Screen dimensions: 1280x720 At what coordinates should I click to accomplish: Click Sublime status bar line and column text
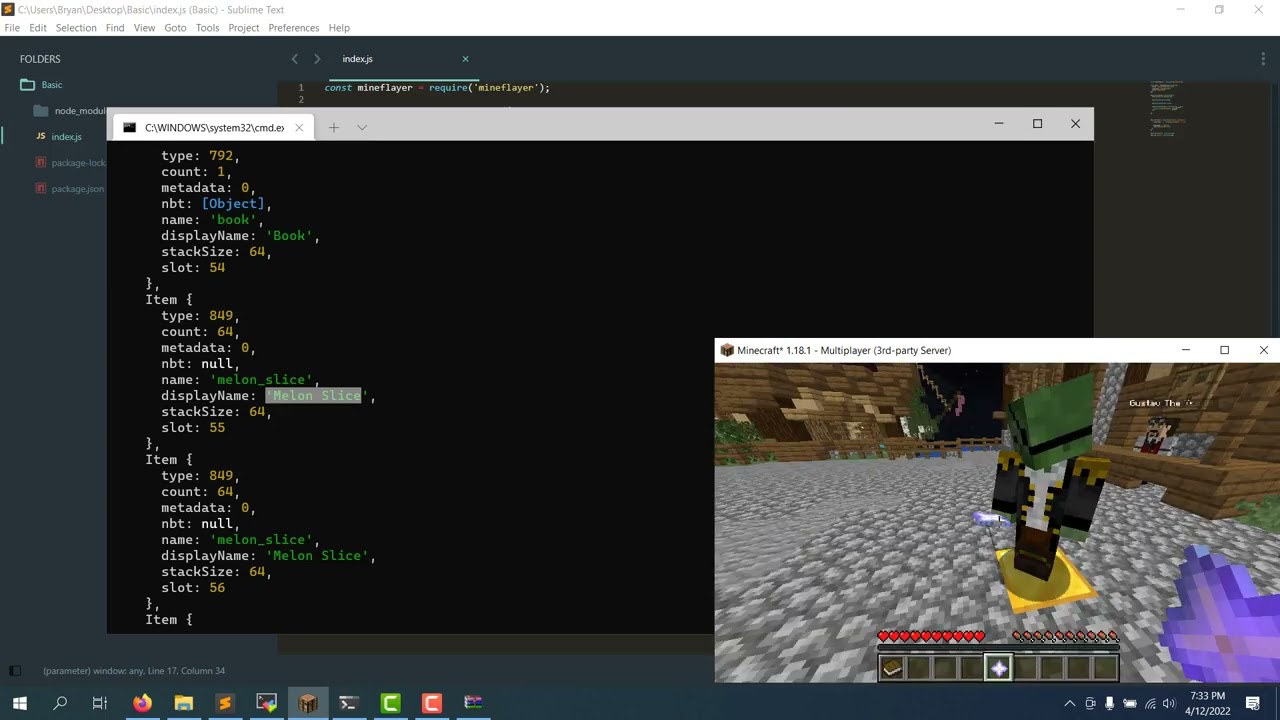point(134,671)
